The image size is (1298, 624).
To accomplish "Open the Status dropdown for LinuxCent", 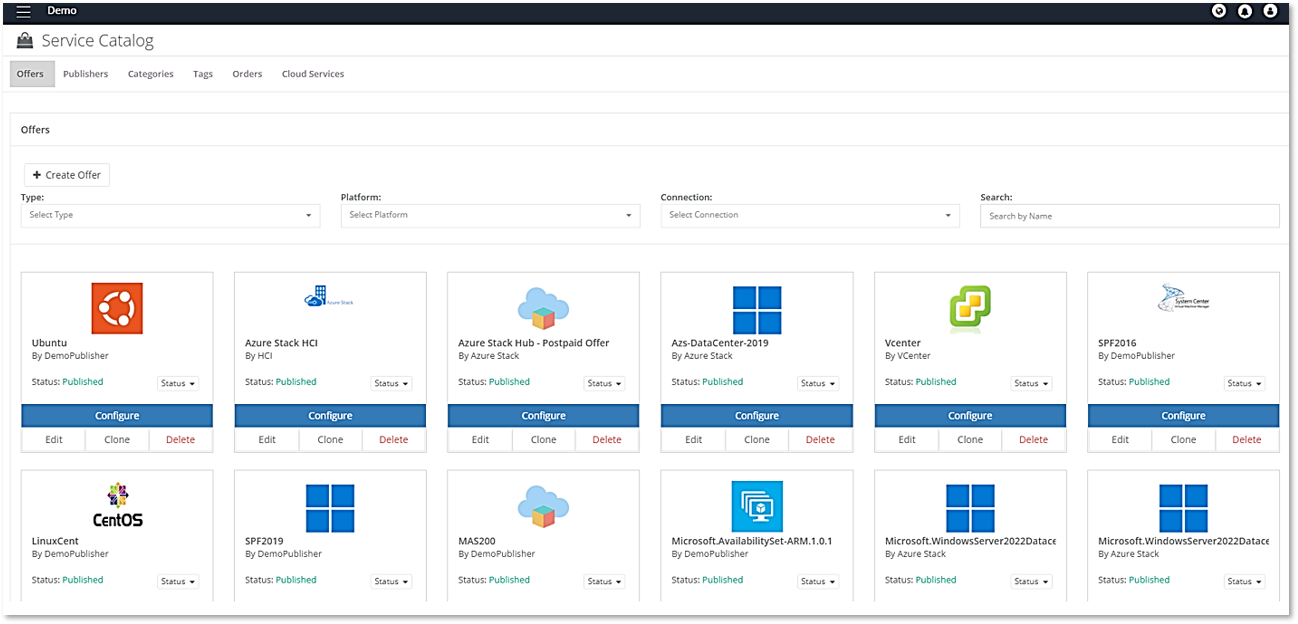I will point(178,582).
